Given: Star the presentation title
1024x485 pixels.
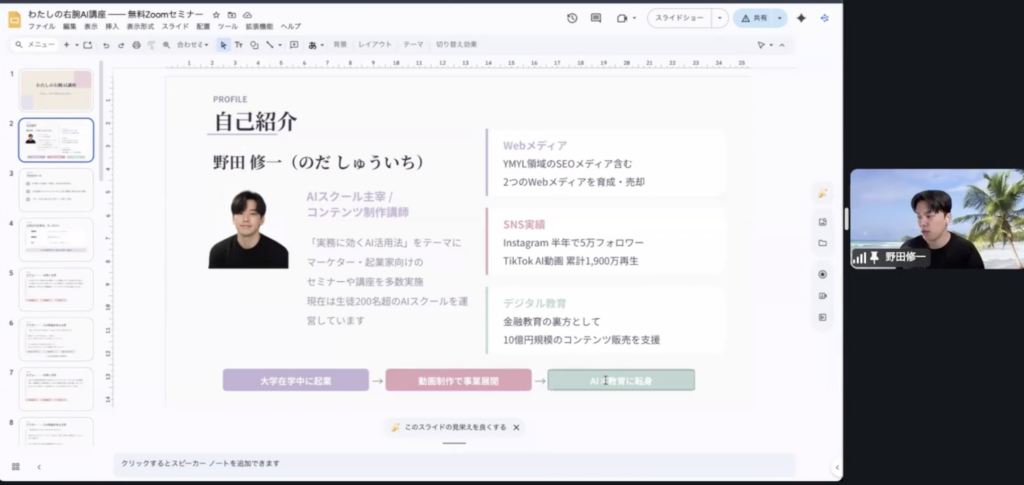Looking at the screenshot, I should (217, 15).
